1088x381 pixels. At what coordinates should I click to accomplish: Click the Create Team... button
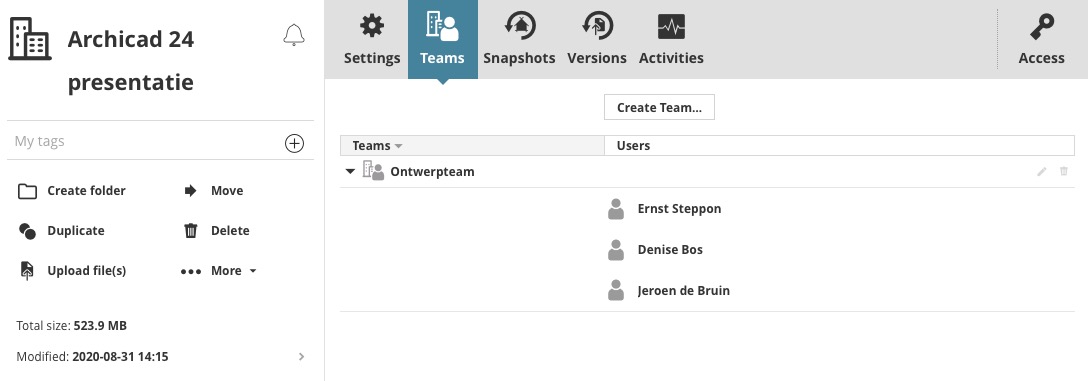pyautogui.click(x=659, y=108)
